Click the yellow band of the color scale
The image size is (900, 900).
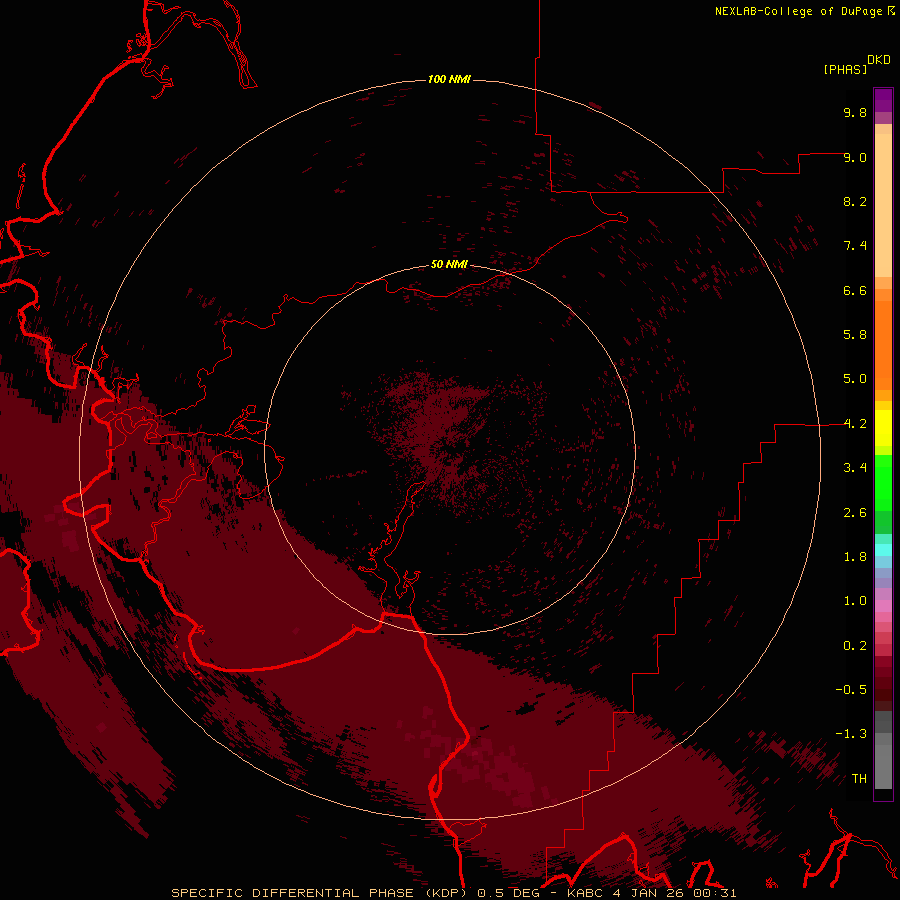pos(883,428)
